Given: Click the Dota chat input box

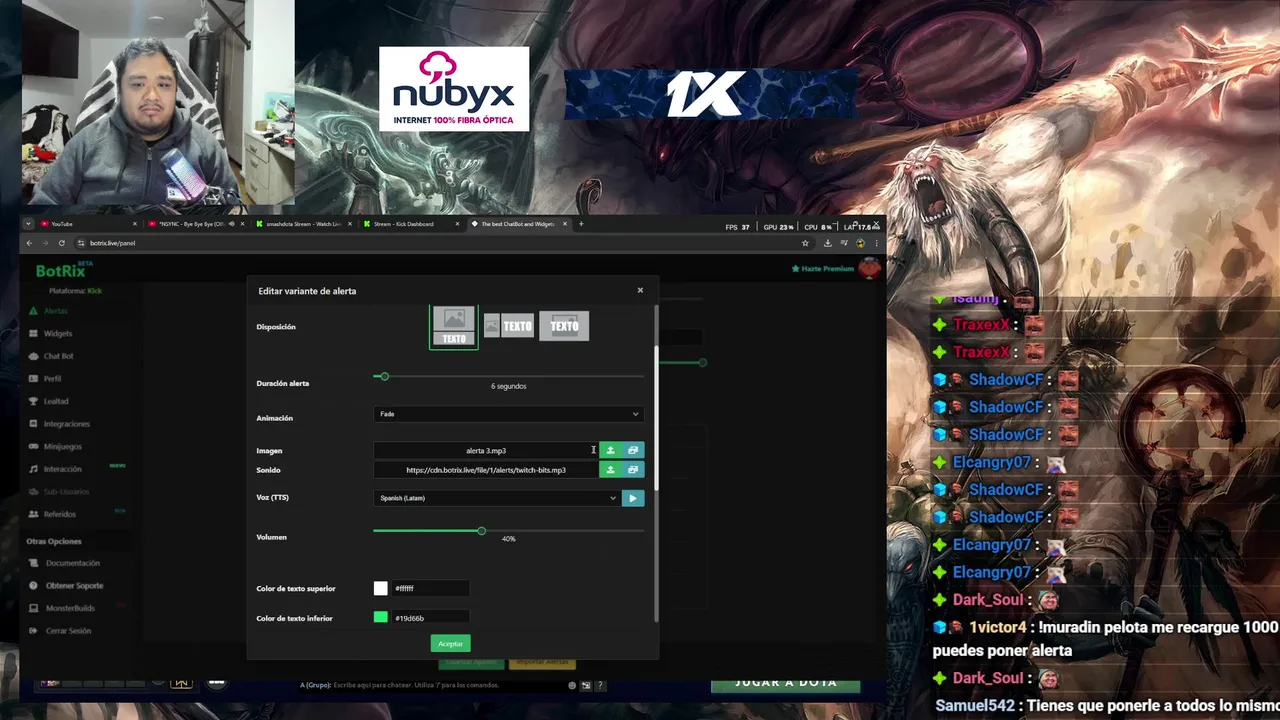Looking at the screenshot, I should (x=430, y=685).
